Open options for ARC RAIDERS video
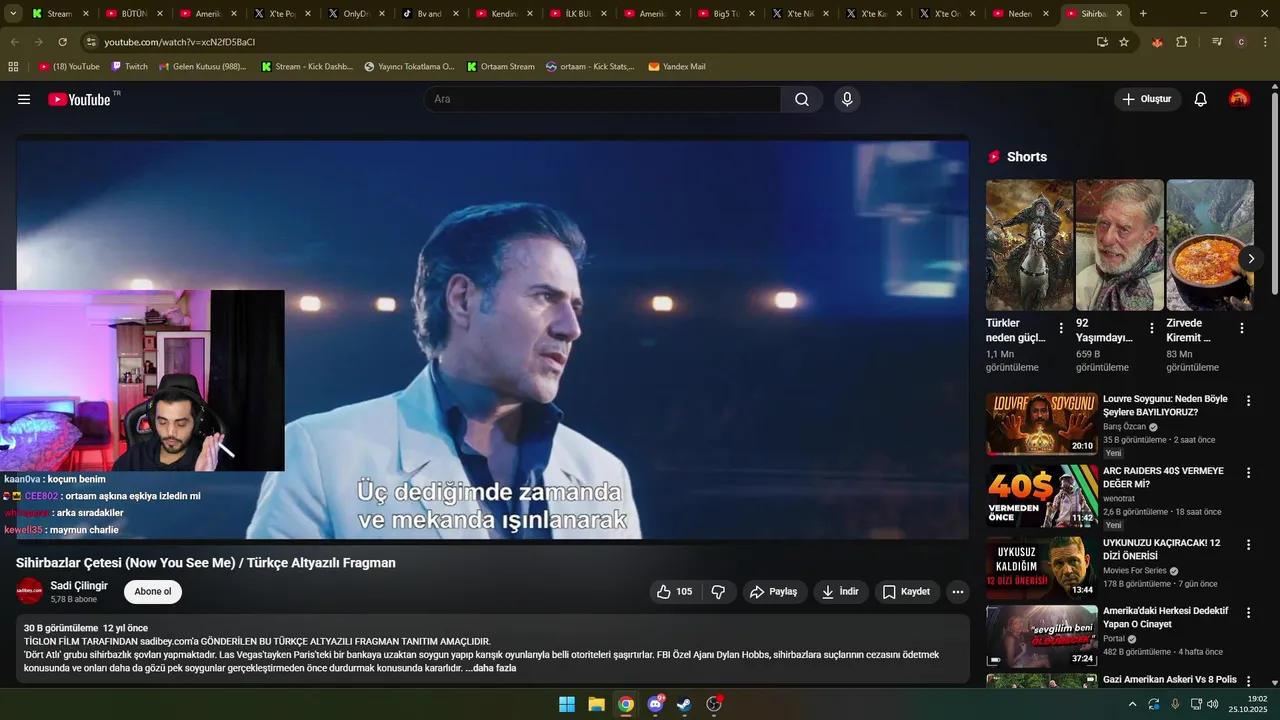The image size is (1280, 720). [x=1248, y=473]
